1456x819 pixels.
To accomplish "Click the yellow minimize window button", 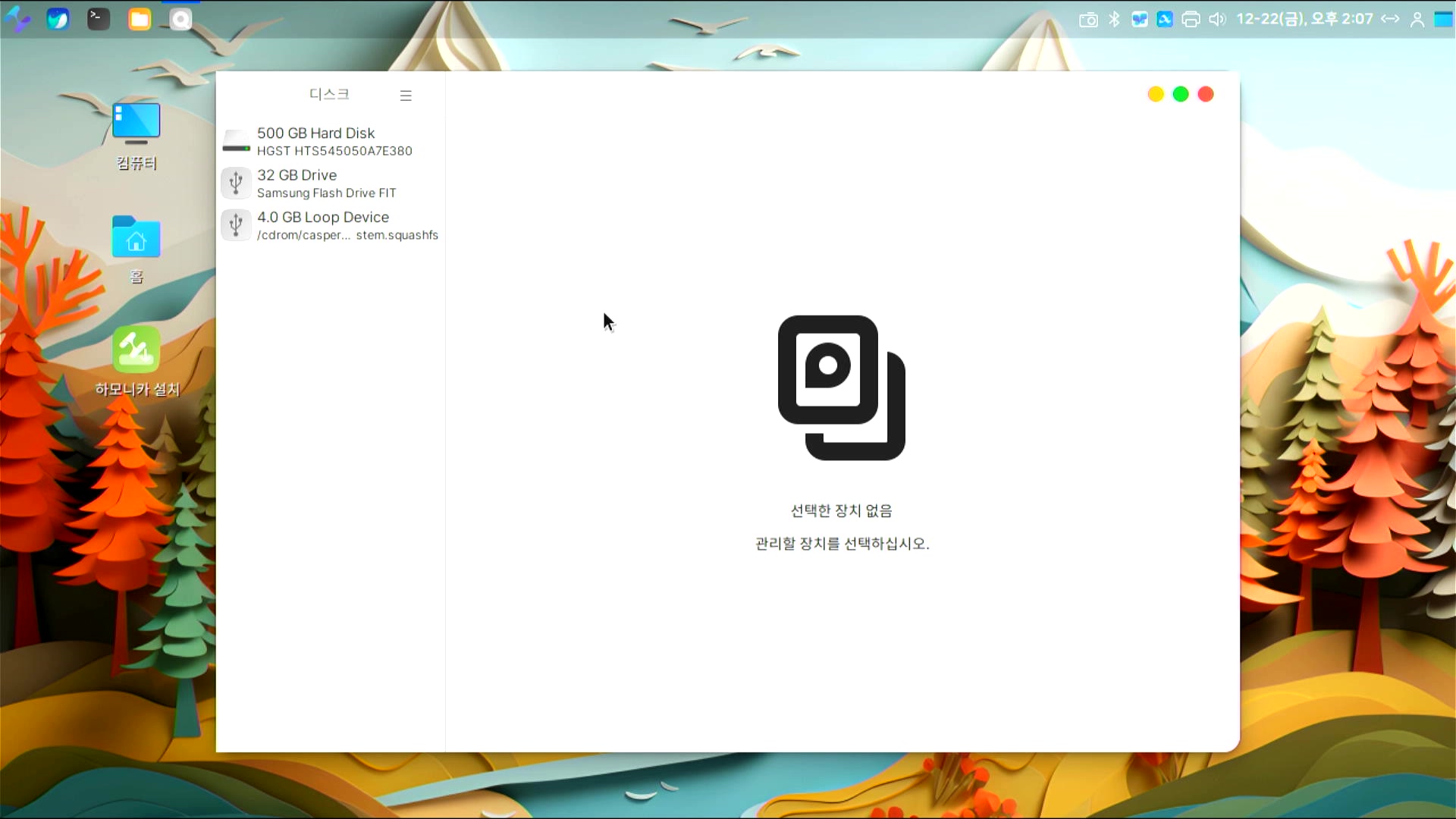I will (1156, 94).
